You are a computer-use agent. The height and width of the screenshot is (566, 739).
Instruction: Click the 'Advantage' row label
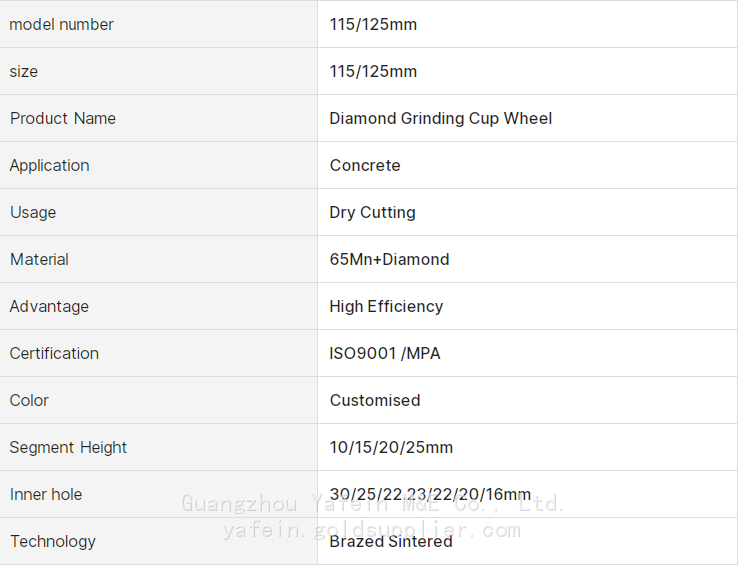[49, 306]
